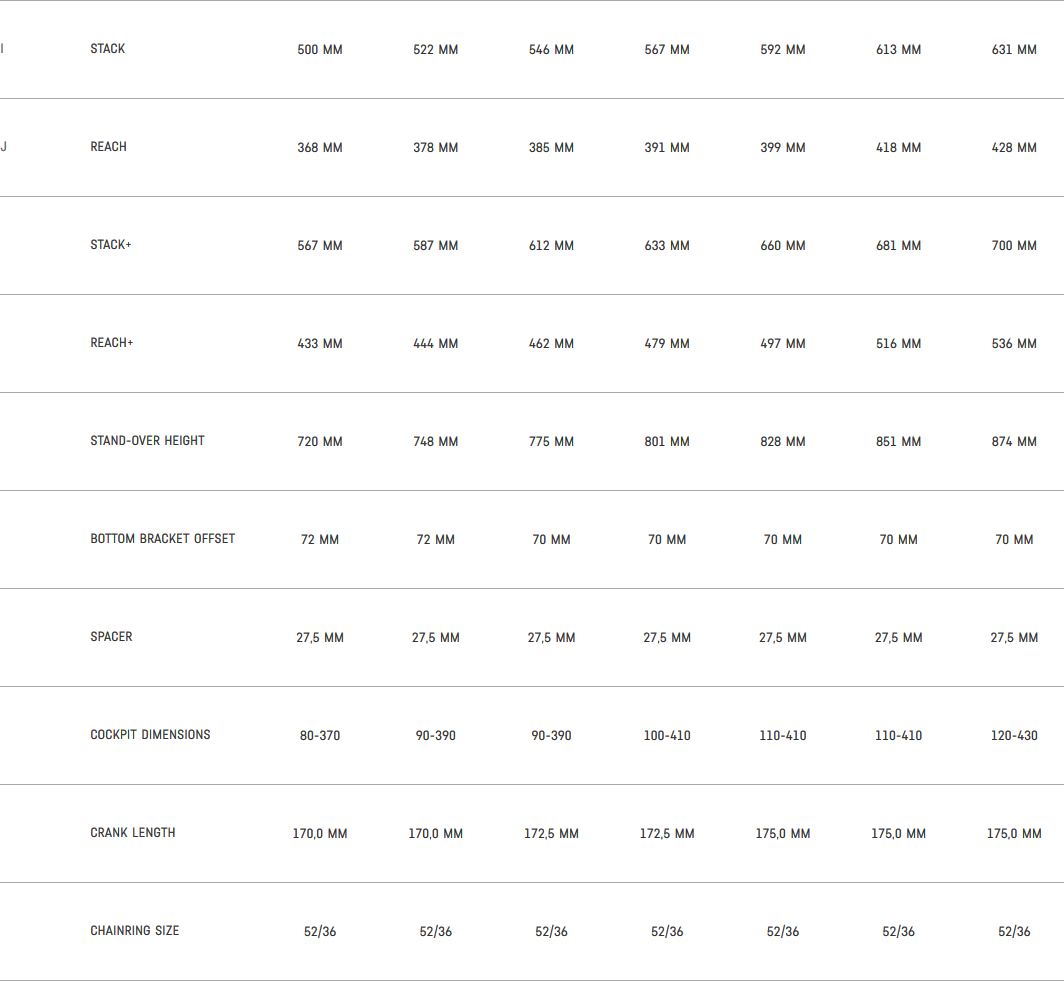This screenshot has height=981, width=1064.
Task: Click the 120-430 cockpit dimensions value
Action: [1014, 736]
